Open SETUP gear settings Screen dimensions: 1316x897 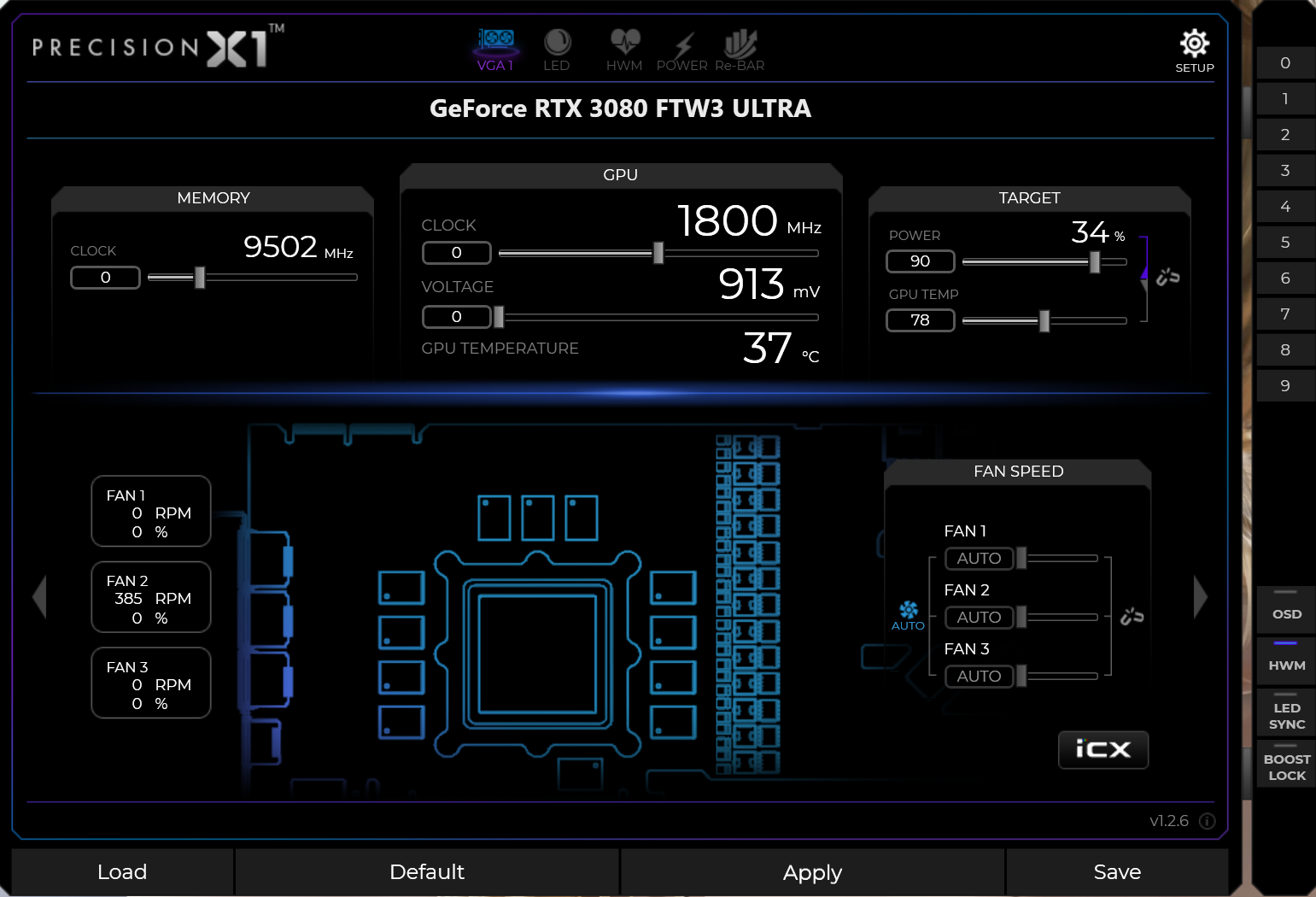click(1195, 51)
